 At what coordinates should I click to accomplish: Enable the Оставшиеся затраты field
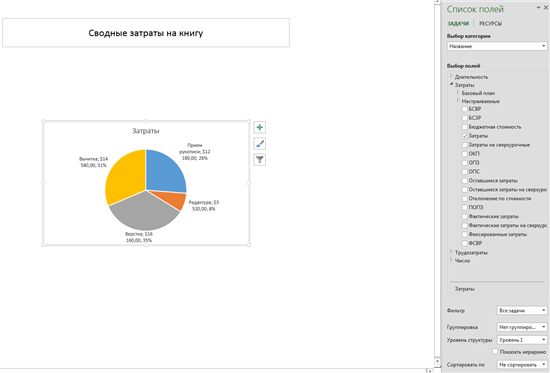(465, 181)
